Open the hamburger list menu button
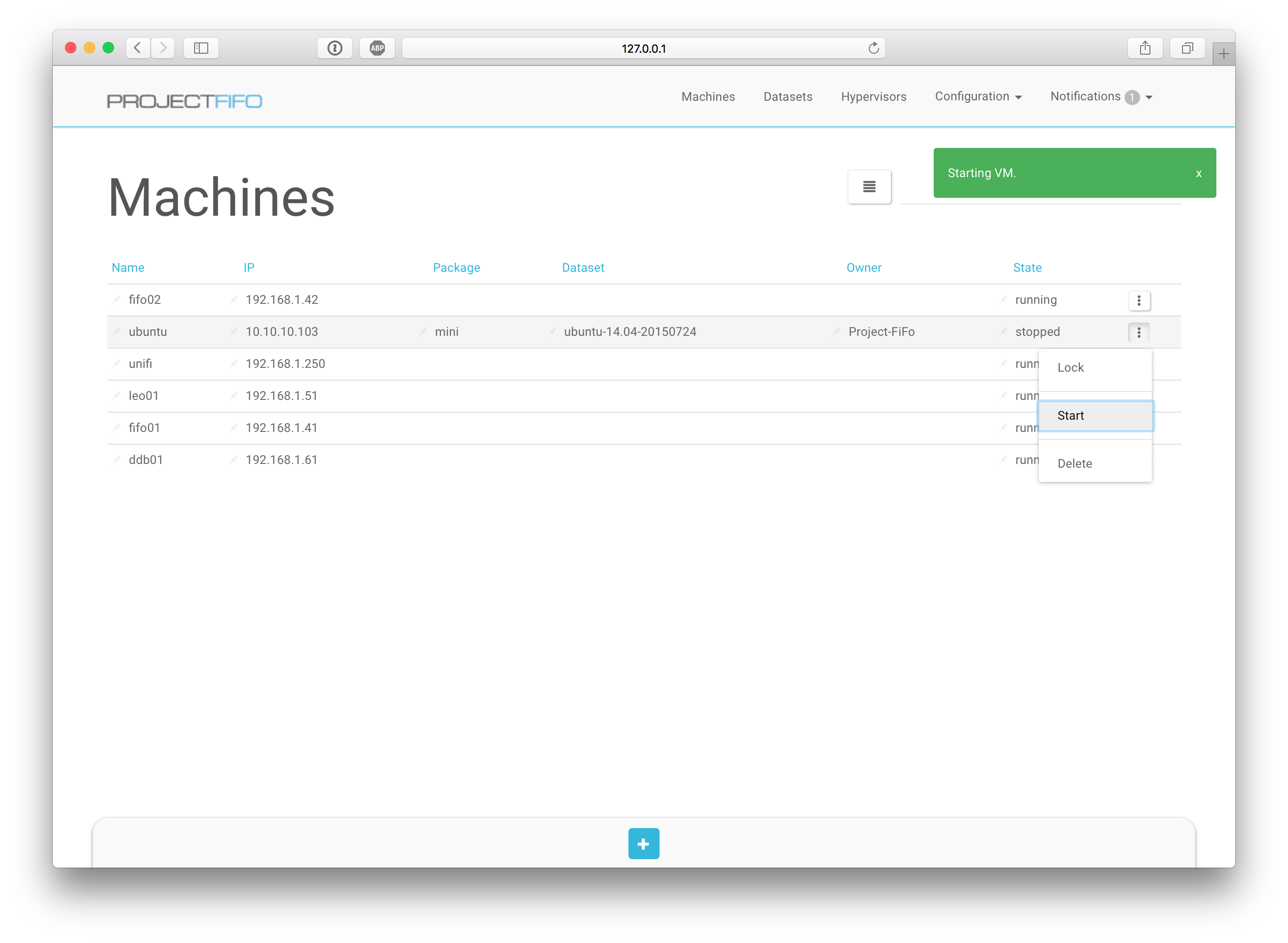The width and height of the screenshot is (1288, 943). [869, 187]
